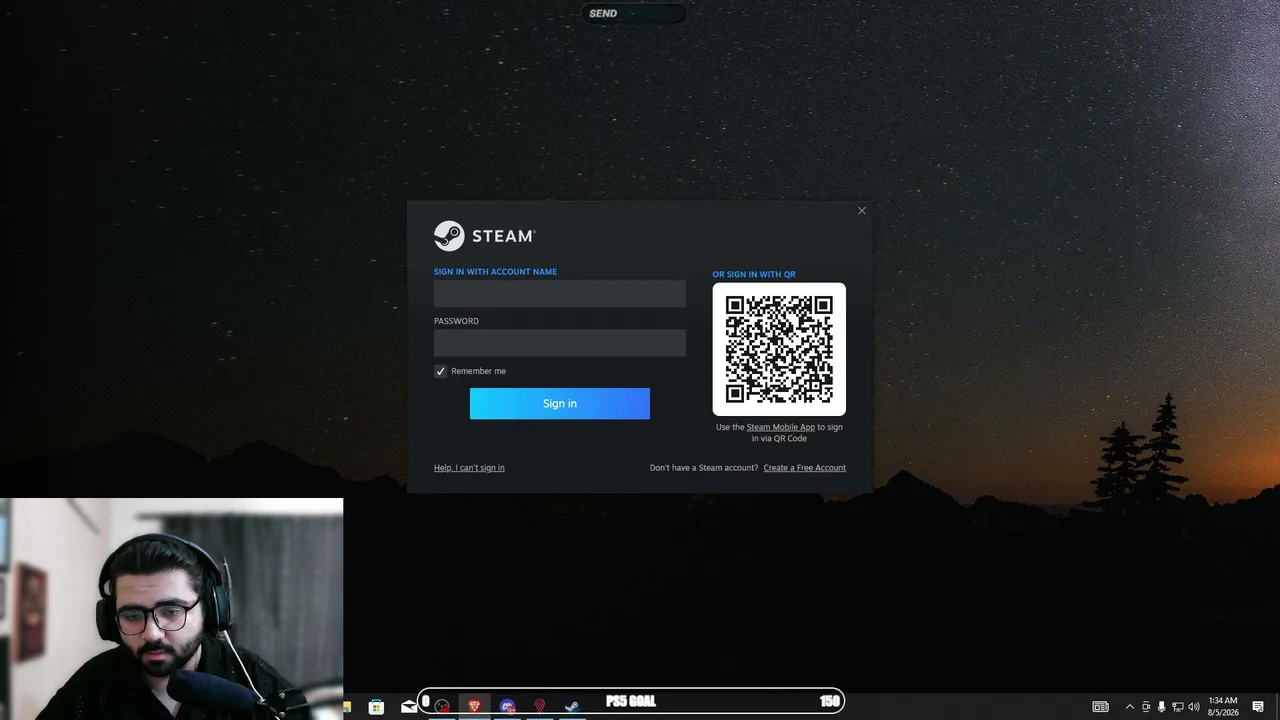Click the blue Sign in button
The width and height of the screenshot is (1280, 720).
[x=560, y=403]
